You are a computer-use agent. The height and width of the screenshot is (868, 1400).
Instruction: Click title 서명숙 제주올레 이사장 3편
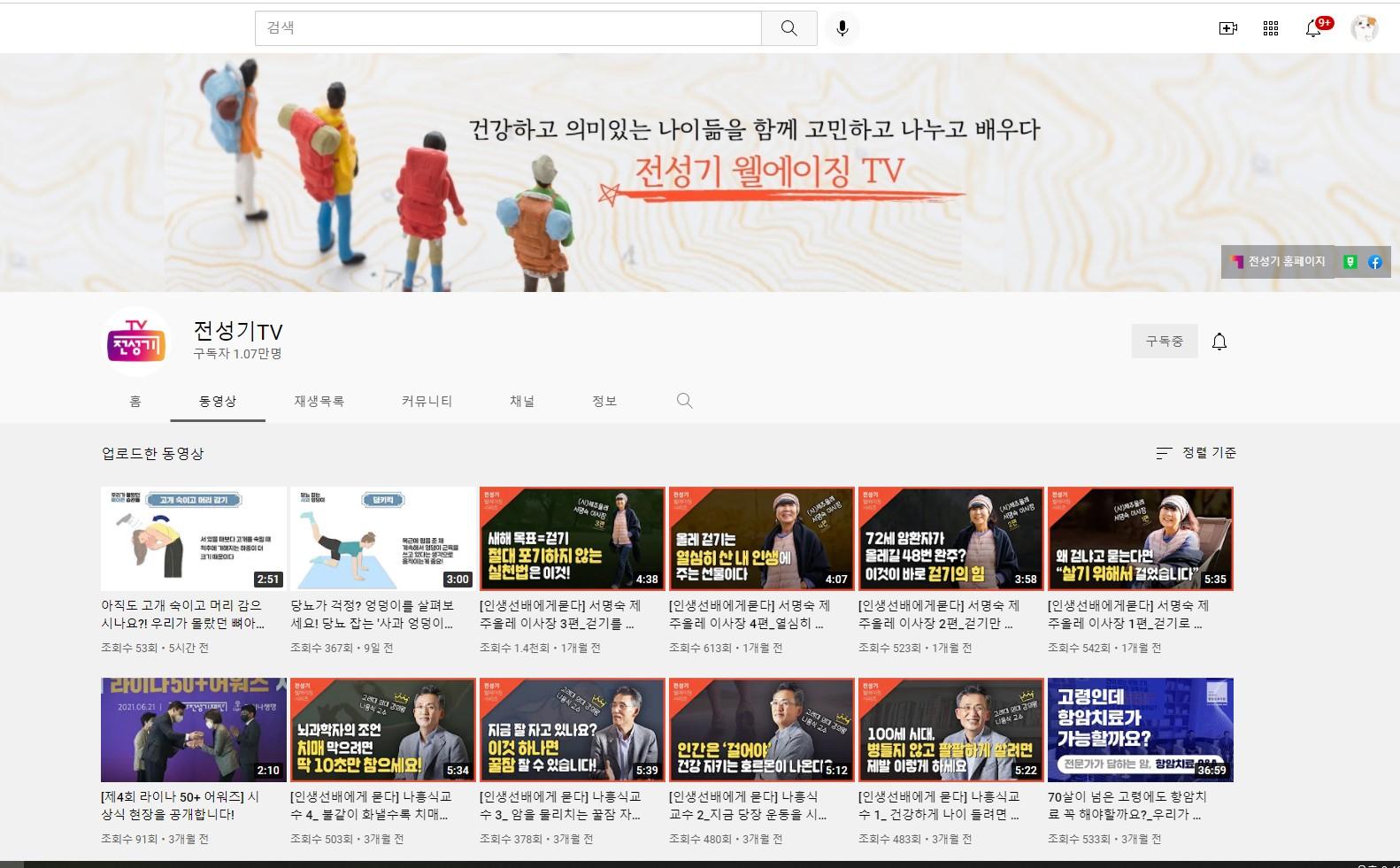pos(560,614)
